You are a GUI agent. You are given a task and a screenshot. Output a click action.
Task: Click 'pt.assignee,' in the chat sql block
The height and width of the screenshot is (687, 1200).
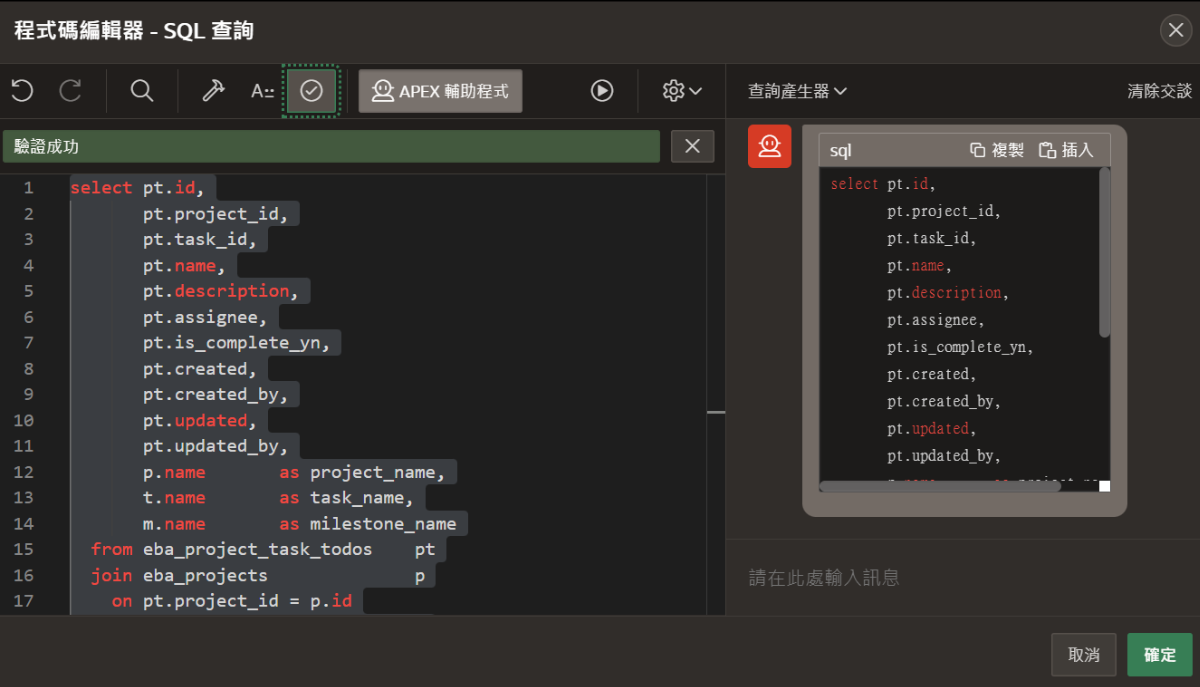936,320
